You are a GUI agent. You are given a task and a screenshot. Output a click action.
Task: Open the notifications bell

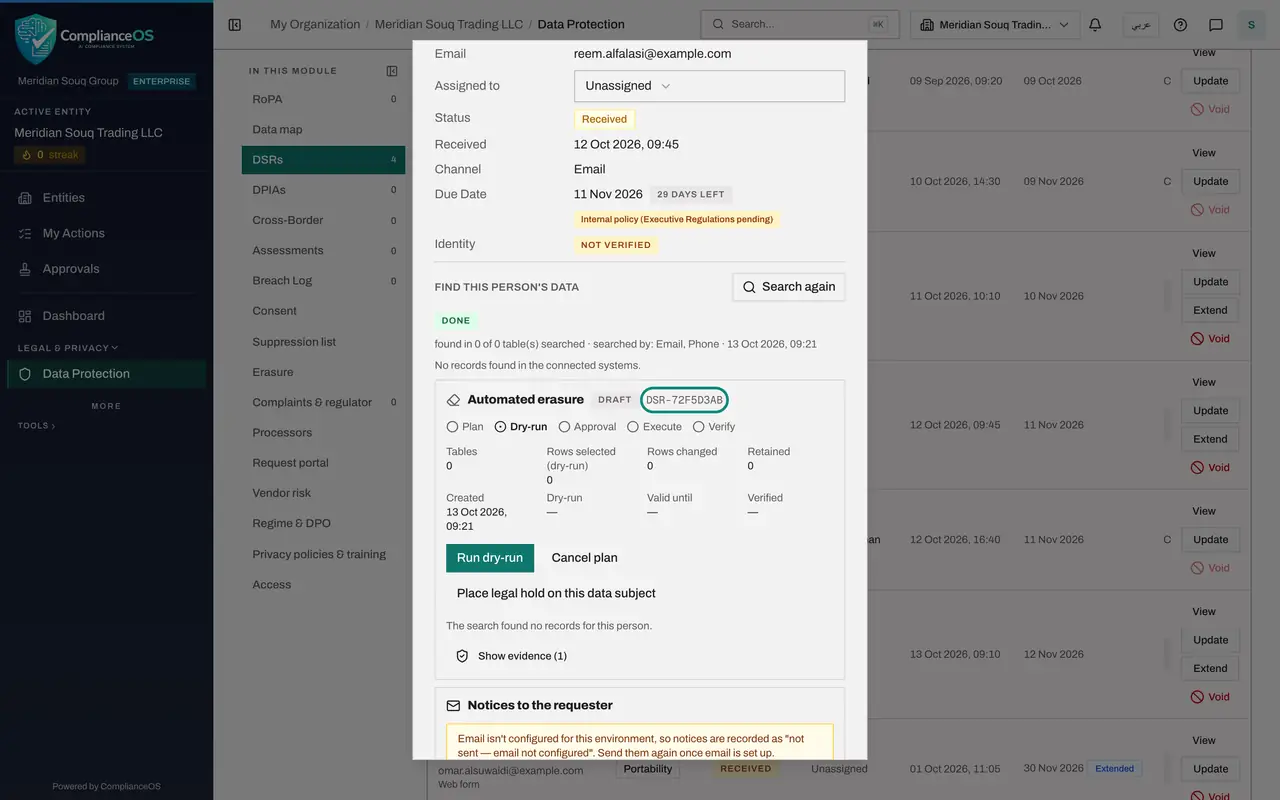(x=1095, y=25)
